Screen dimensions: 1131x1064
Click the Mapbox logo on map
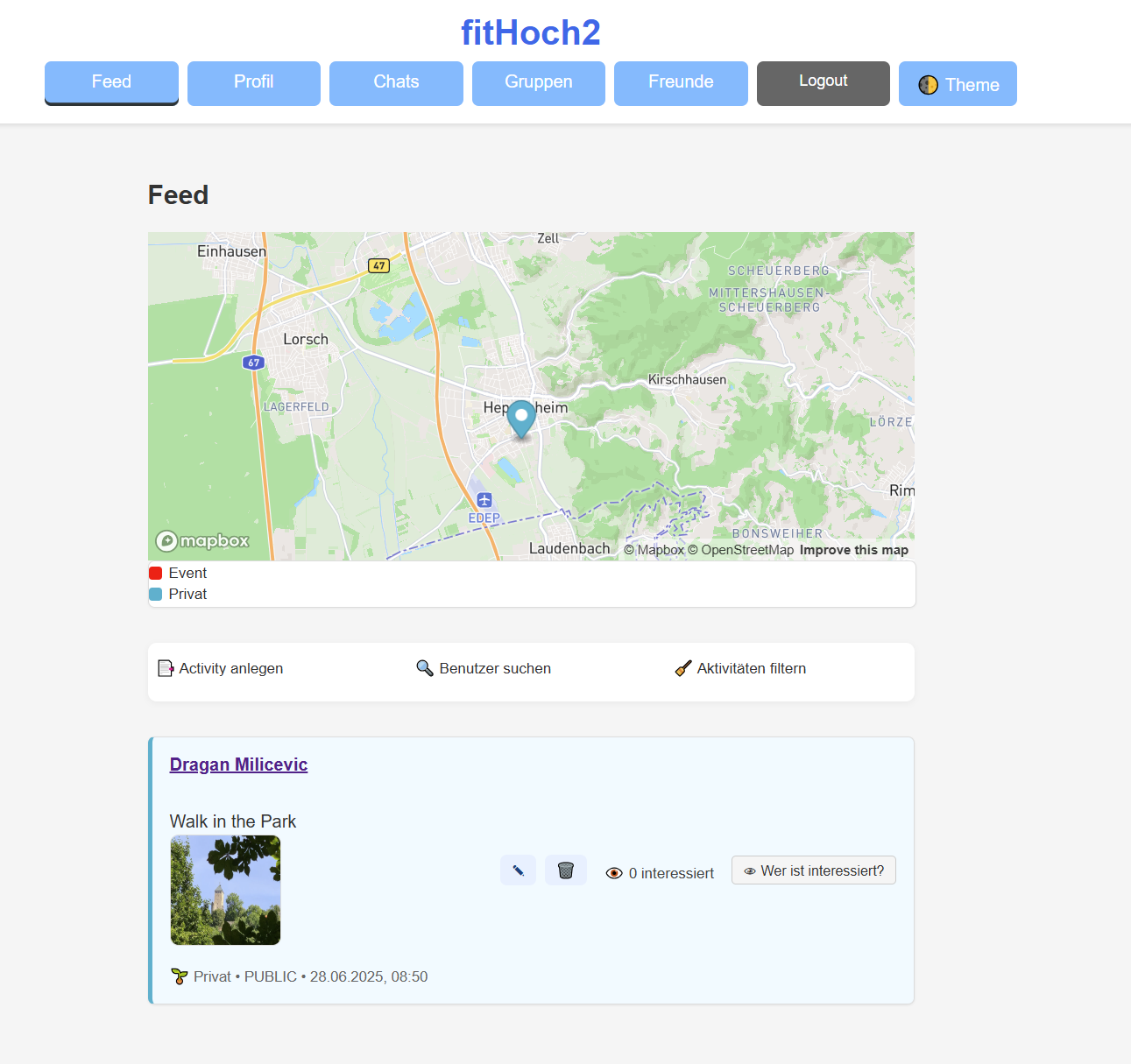click(x=202, y=541)
